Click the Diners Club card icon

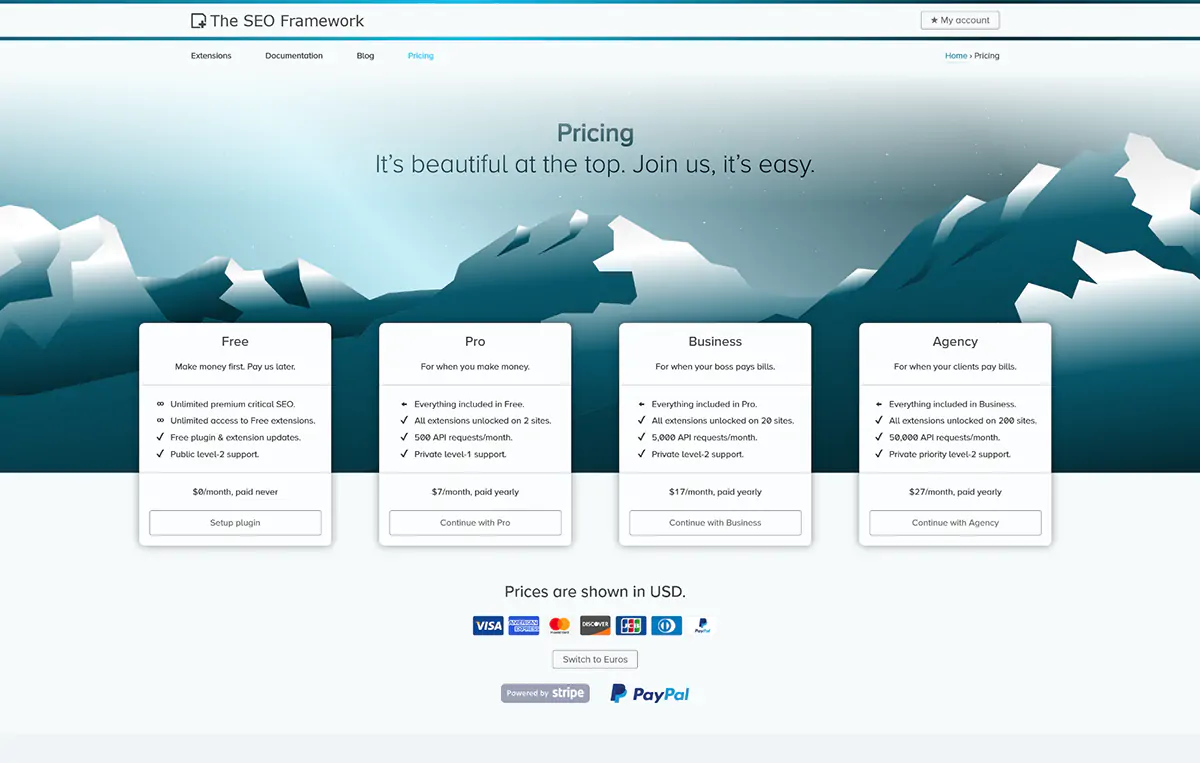coord(666,626)
